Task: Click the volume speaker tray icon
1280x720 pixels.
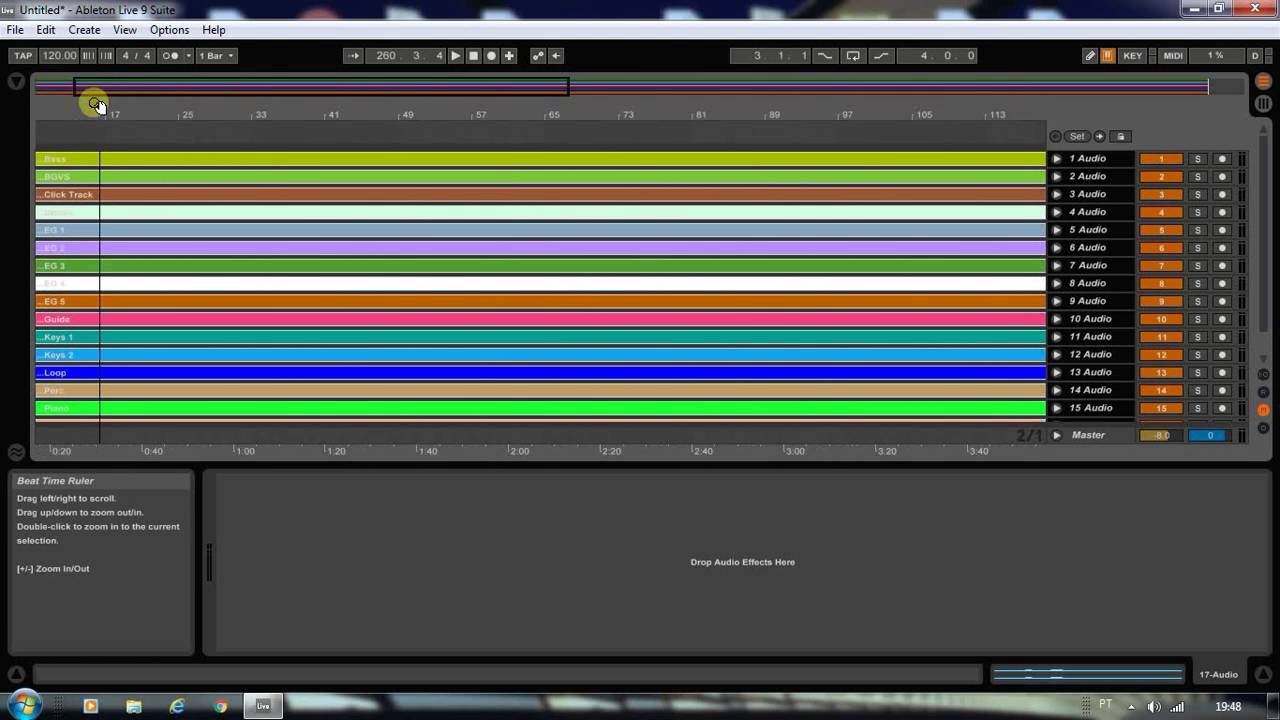Action: [1154, 706]
